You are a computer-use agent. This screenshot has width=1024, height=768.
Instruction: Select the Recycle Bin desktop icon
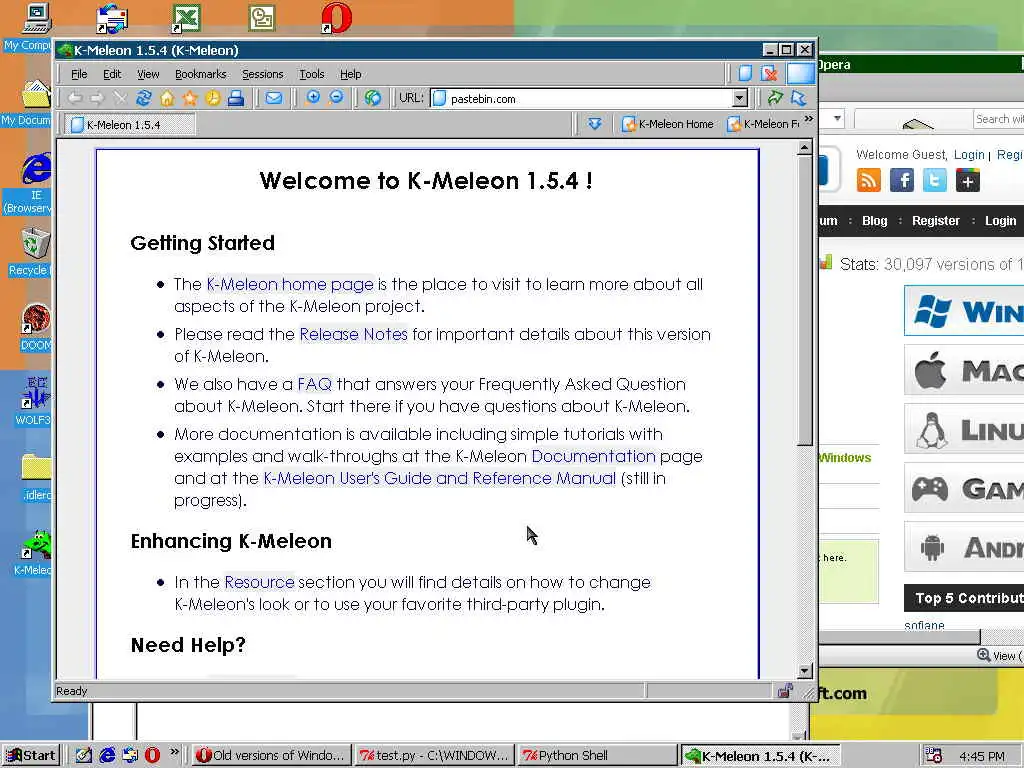tap(34, 244)
